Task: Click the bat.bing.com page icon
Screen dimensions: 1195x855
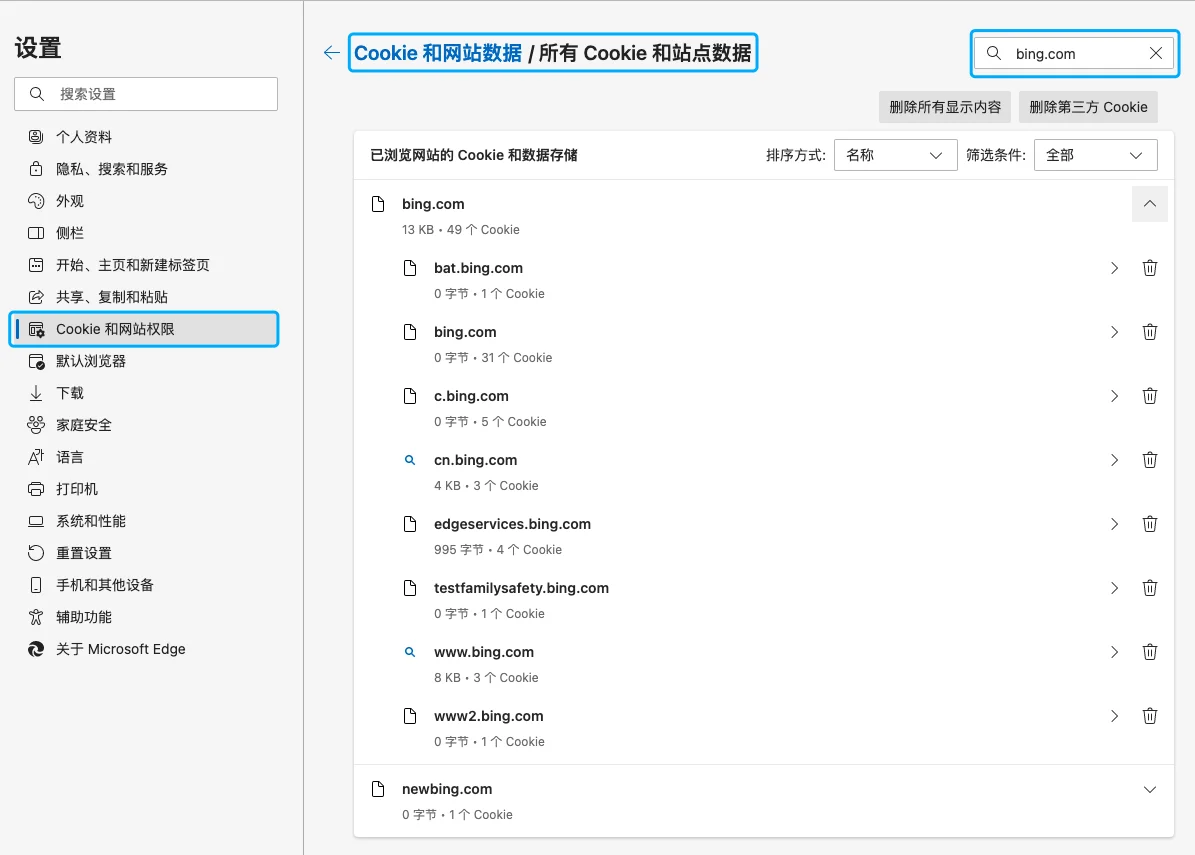Action: click(x=410, y=268)
